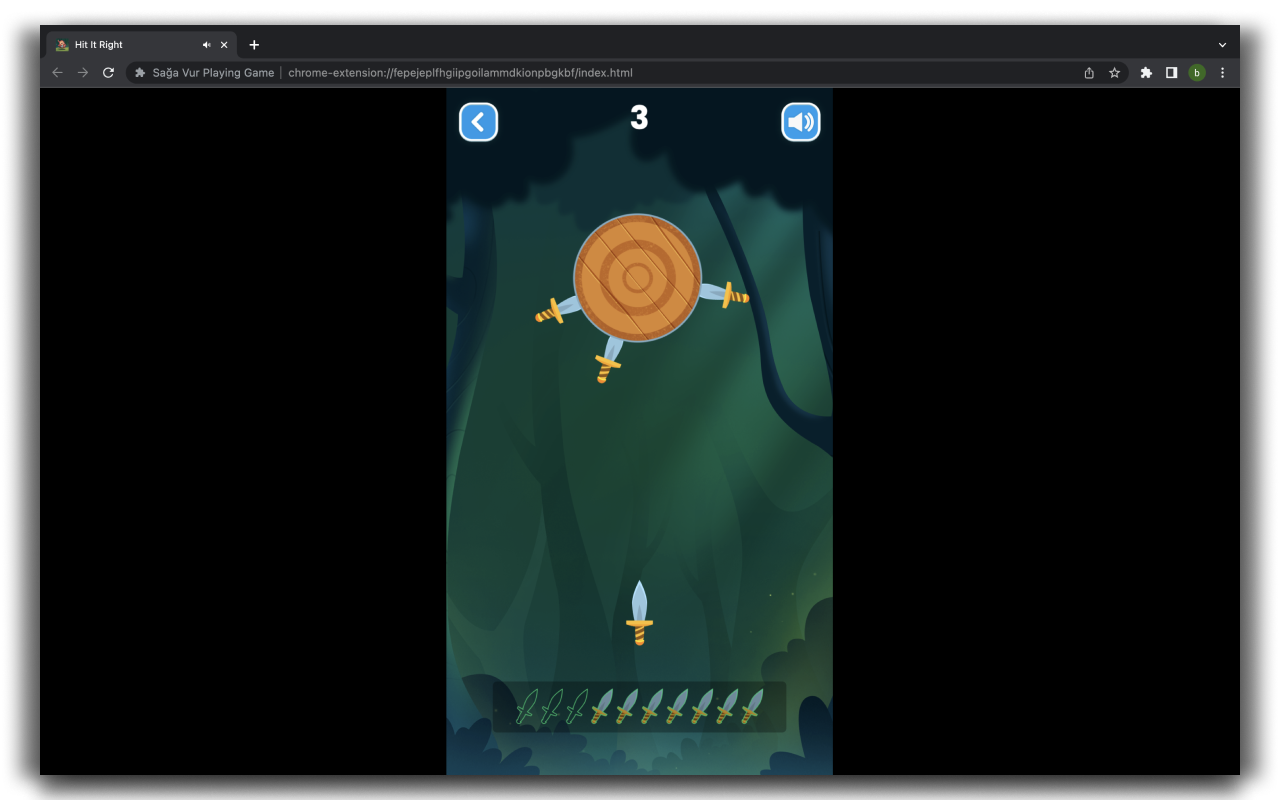This screenshot has width=1280, height=800.
Task: Toggle the browser side panel
Action: click(x=1171, y=73)
